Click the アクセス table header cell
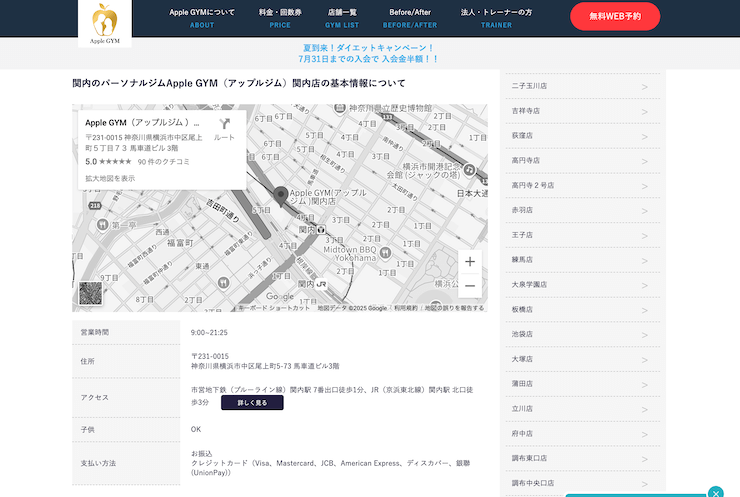 point(126,397)
